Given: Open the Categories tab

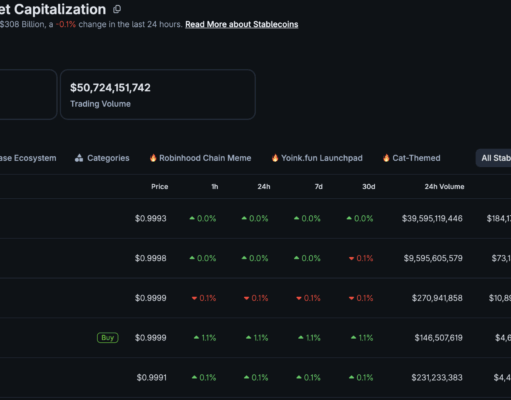Looking at the screenshot, I should tap(102, 158).
